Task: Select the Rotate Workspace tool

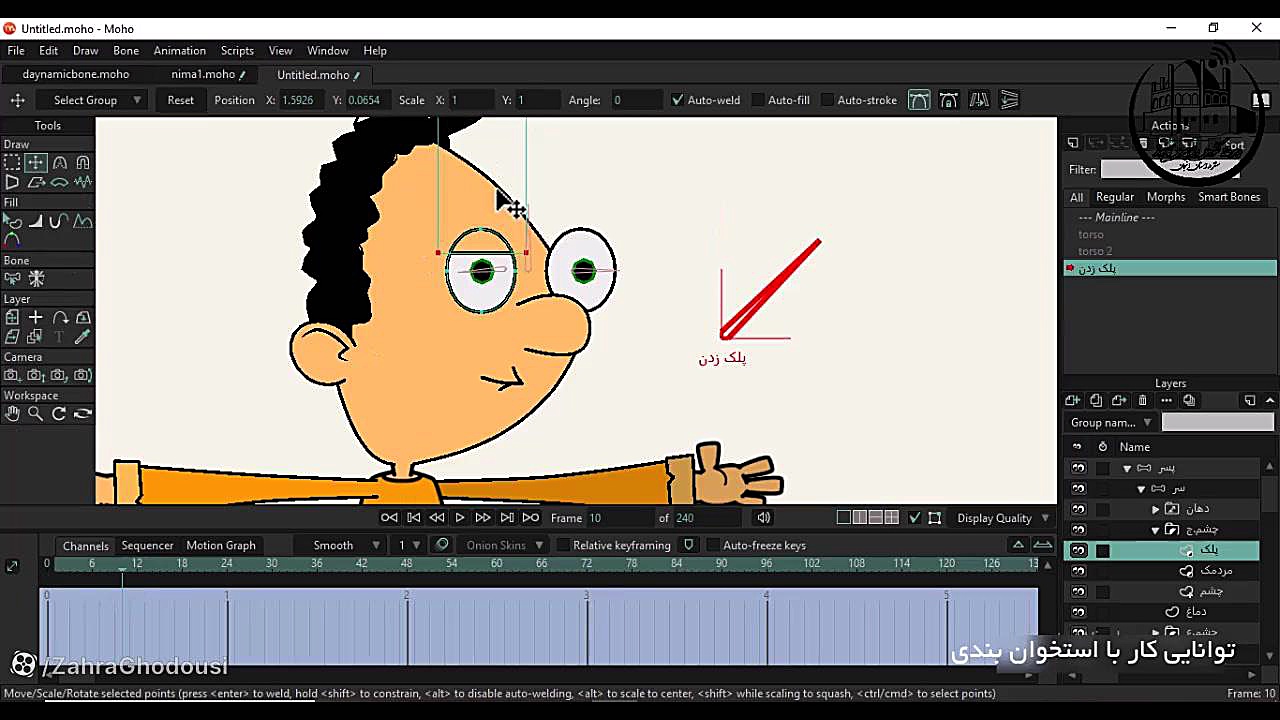Action: [x=59, y=414]
